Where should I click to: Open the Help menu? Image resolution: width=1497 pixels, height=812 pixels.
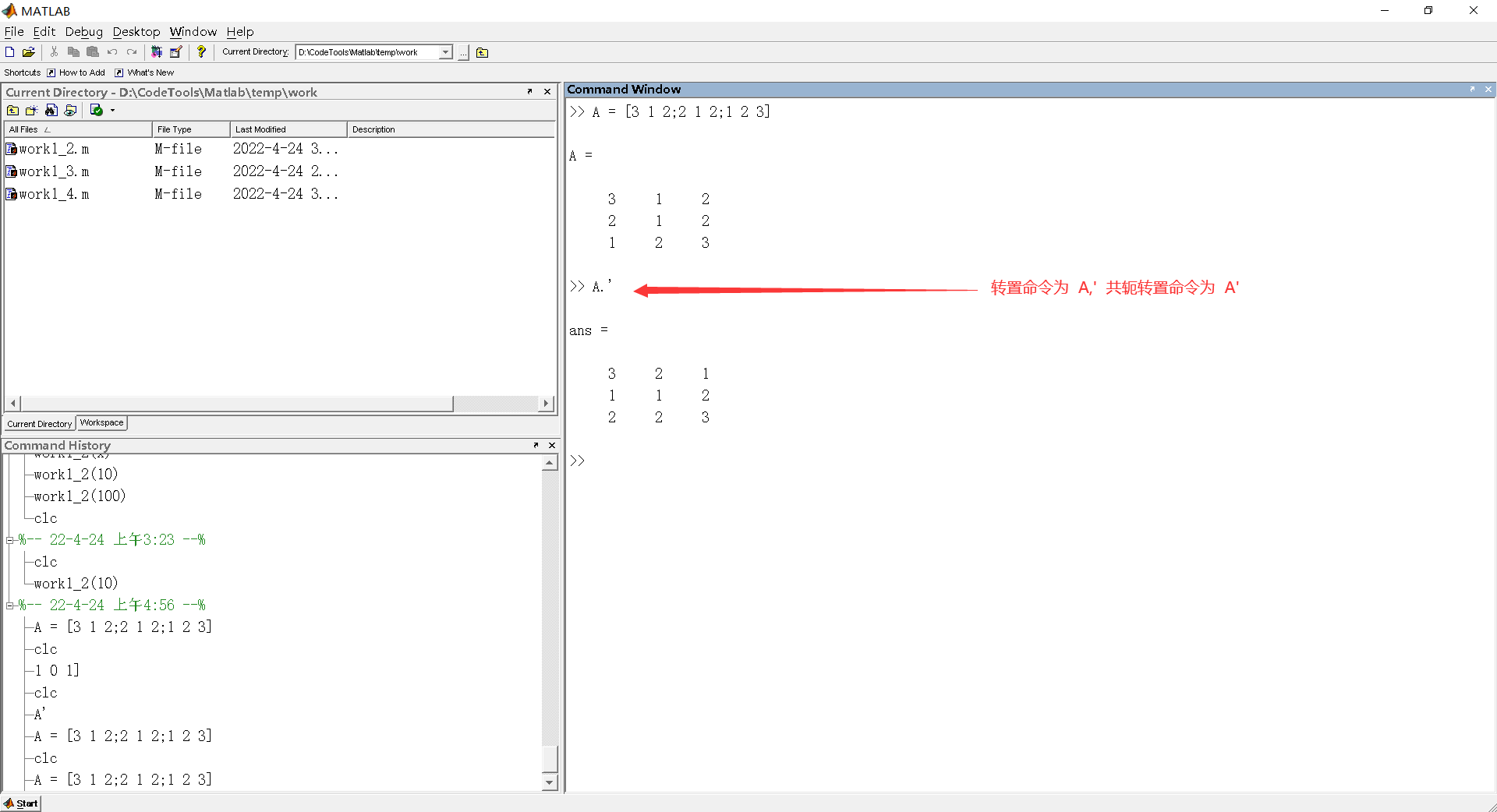[x=240, y=32]
